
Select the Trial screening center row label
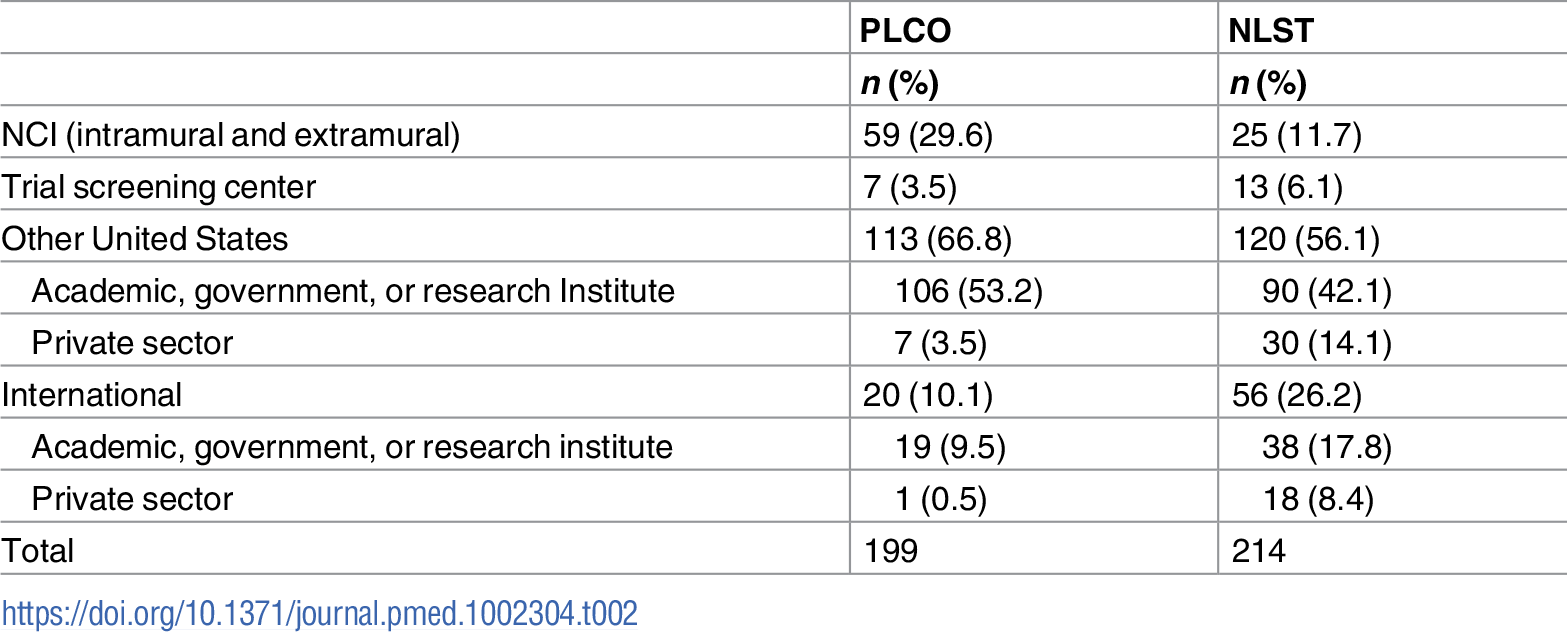159,187
